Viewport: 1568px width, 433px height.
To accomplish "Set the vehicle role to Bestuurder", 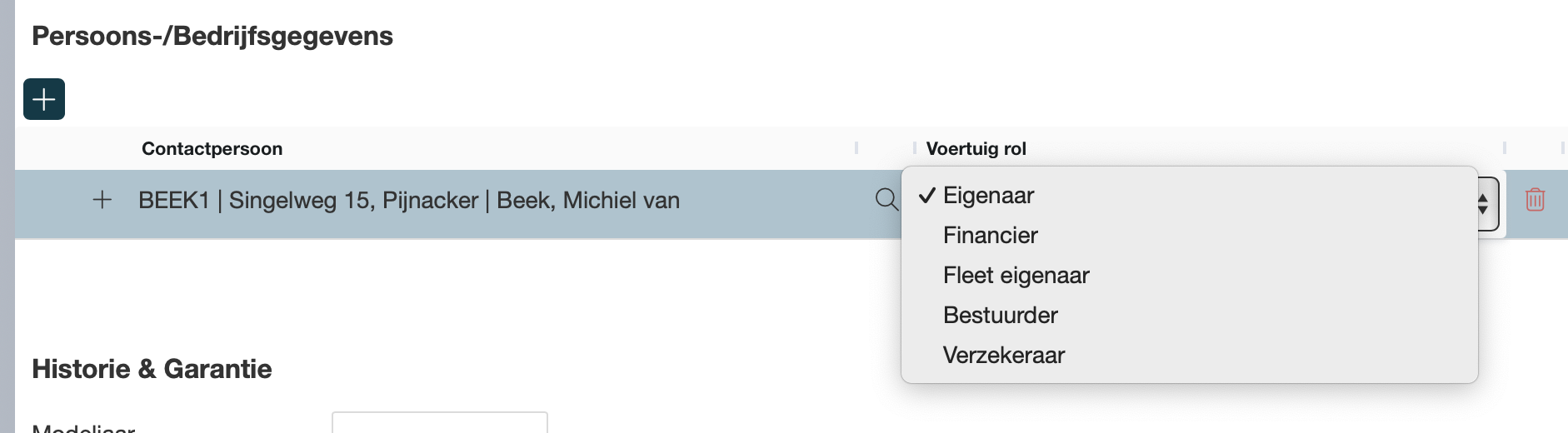I will click(x=1000, y=316).
